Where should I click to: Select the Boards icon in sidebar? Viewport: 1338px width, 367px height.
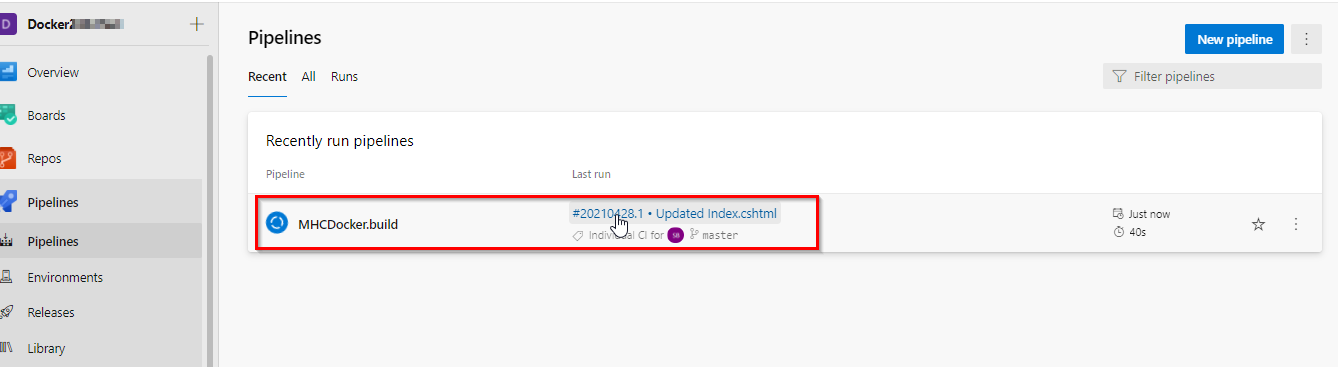(8, 115)
